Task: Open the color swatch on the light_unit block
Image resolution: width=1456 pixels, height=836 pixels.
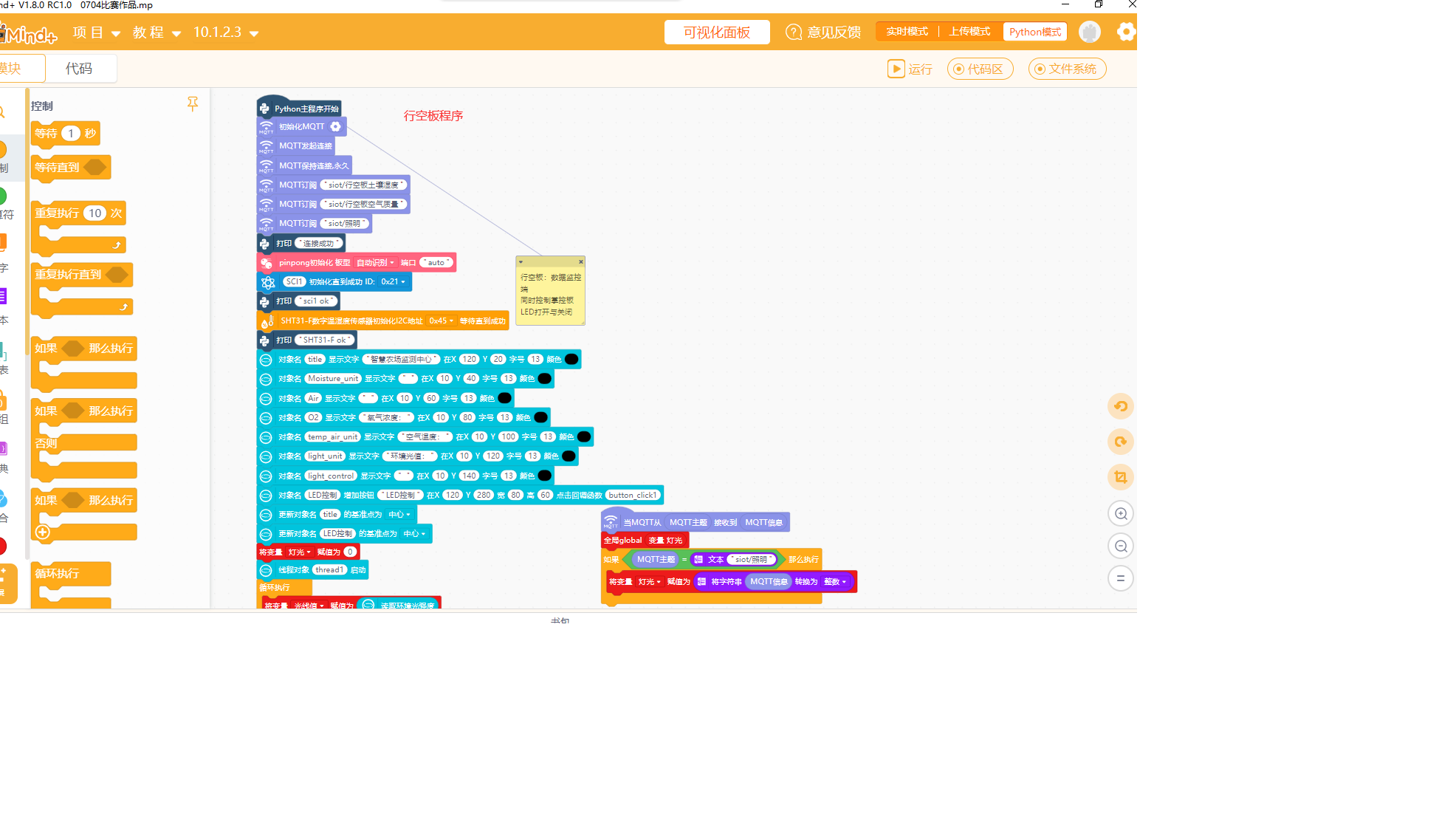Action: coord(569,456)
